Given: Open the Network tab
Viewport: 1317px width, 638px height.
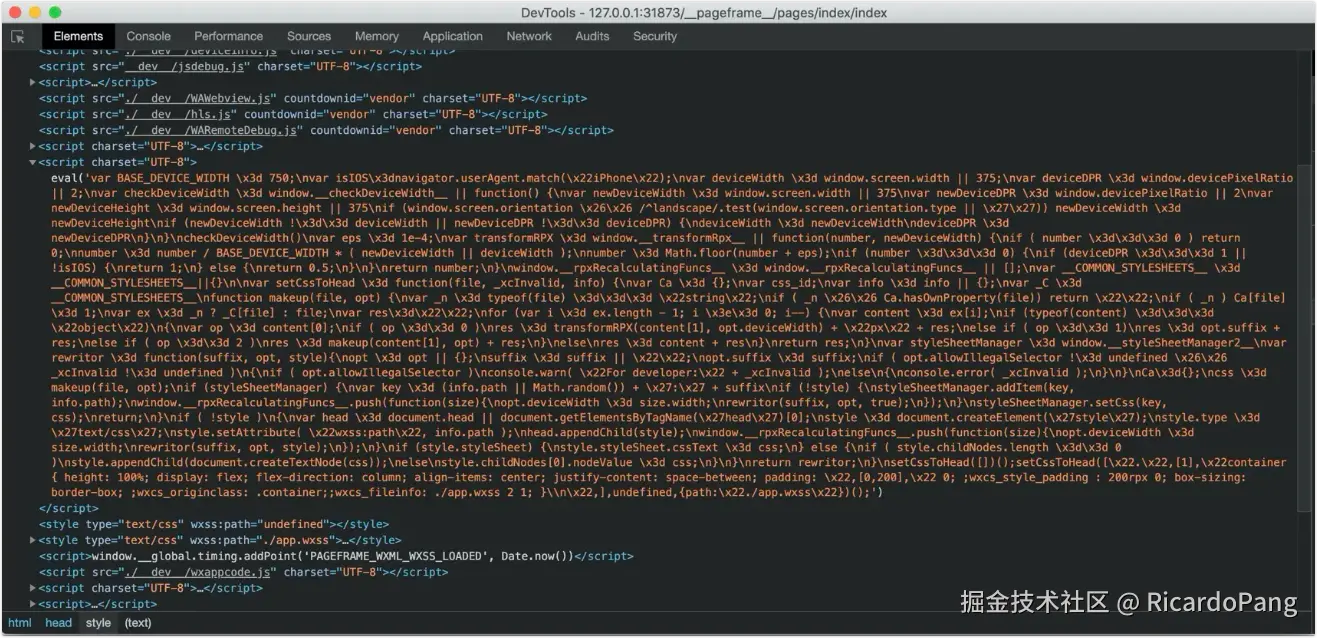Looking at the screenshot, I should (529, 36).
